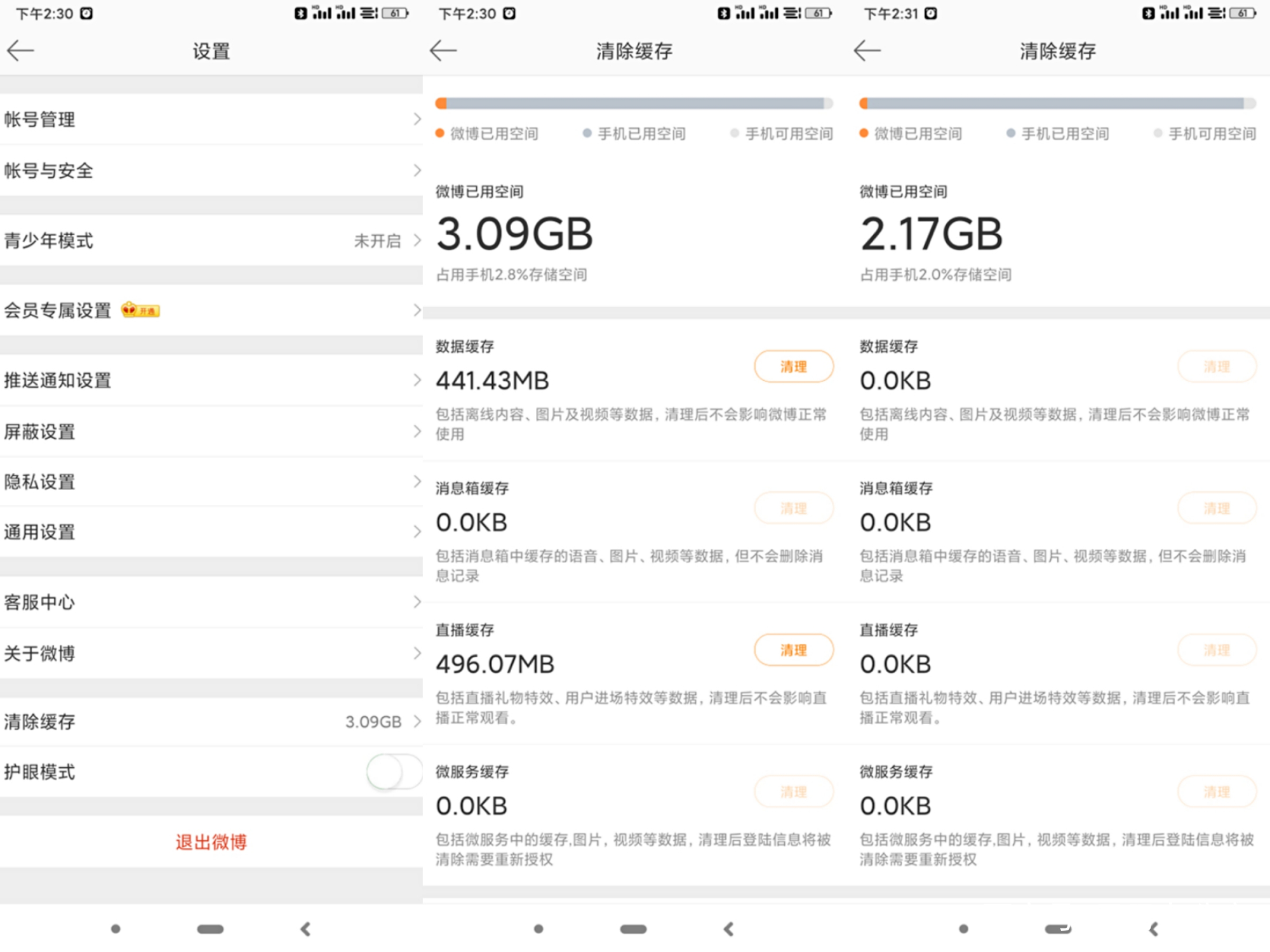Tap the back arrow on the 设置 page
This screenshot has height=952, width=1270.
coord(21,50)
